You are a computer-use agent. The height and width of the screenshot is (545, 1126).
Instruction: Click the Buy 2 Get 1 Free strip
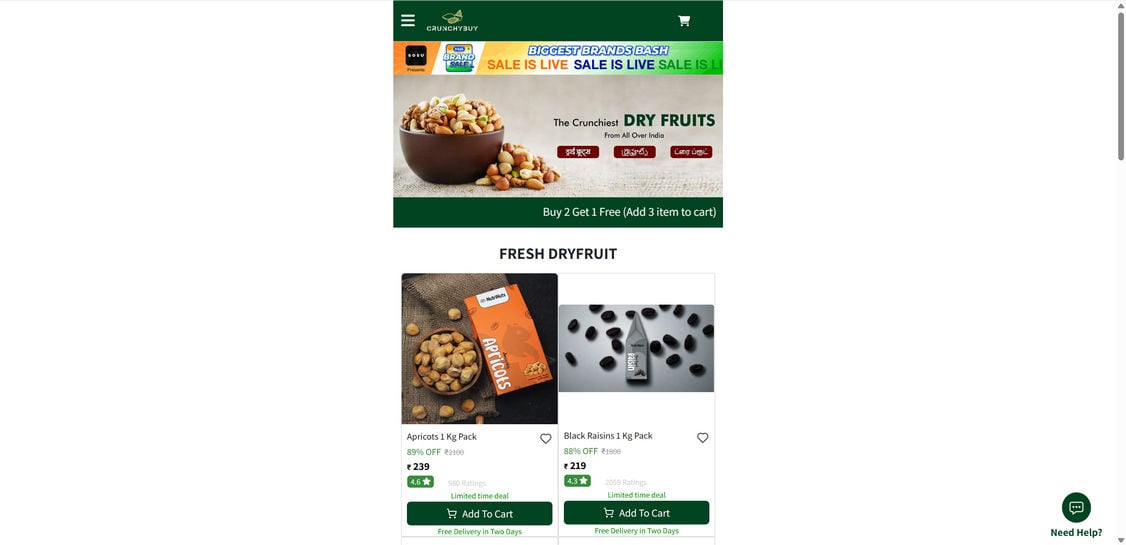(x=558, y=213)
